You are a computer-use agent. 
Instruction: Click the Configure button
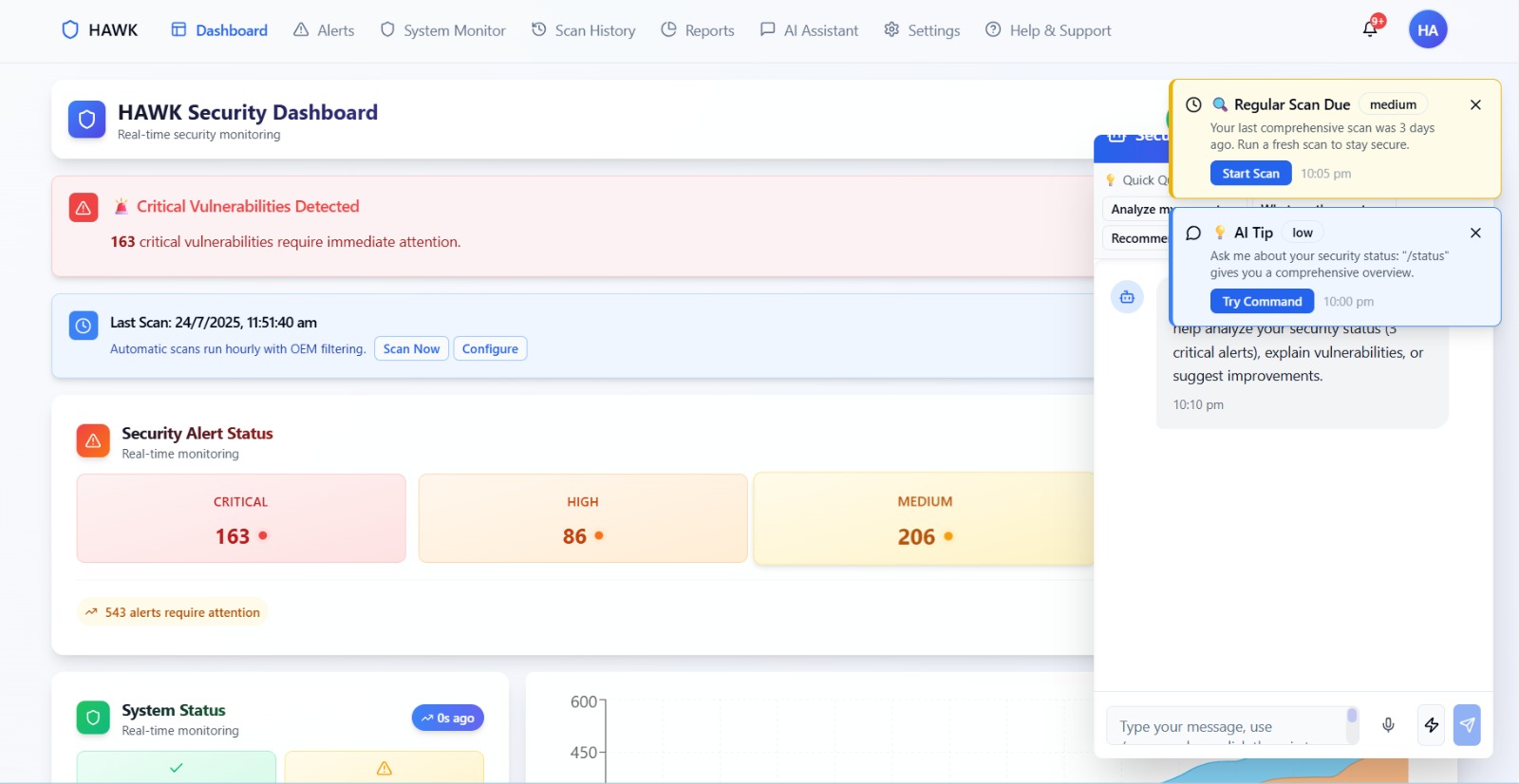[490, 348]
